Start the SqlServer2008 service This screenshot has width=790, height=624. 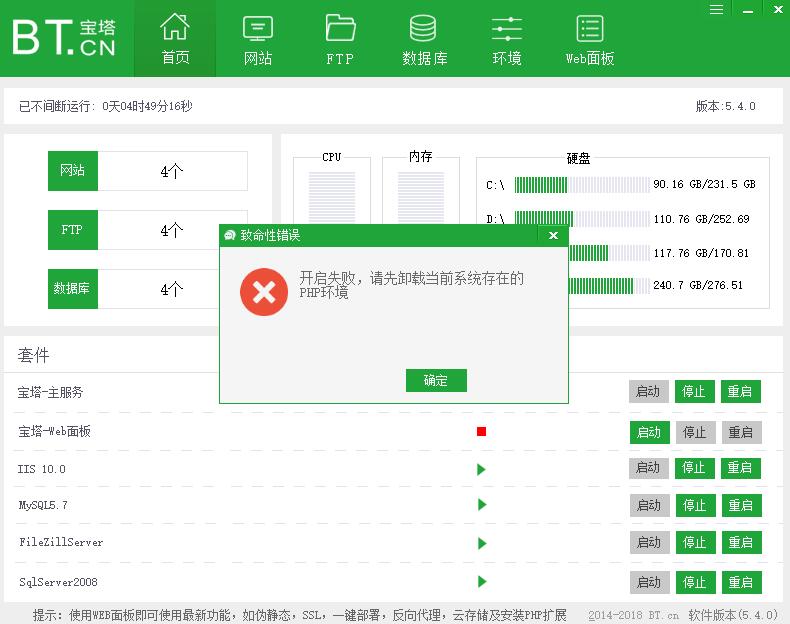649,583
